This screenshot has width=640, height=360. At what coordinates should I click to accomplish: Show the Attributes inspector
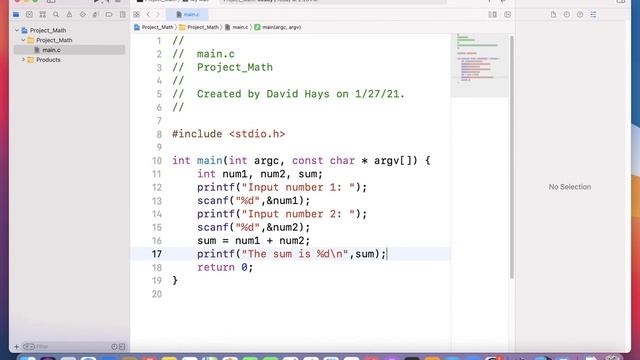pos(593,14)
